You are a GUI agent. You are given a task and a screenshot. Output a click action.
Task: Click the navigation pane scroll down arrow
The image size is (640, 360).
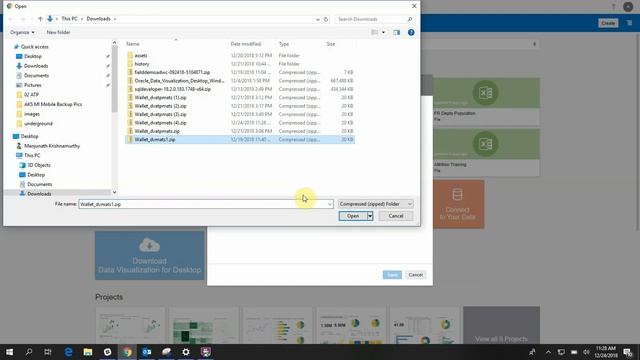pos(114,192)
